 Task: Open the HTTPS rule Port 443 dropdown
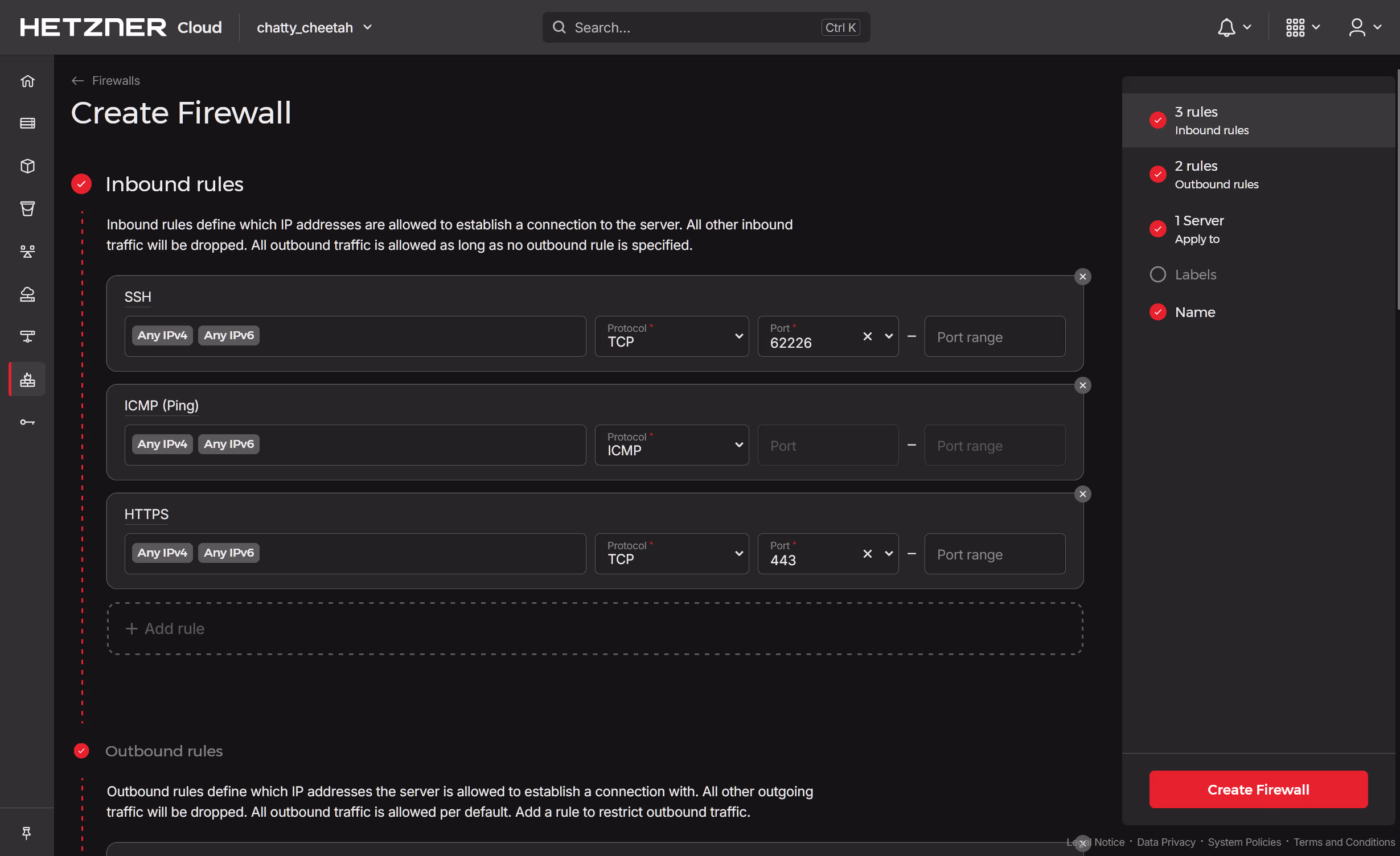tap(888, 554)
